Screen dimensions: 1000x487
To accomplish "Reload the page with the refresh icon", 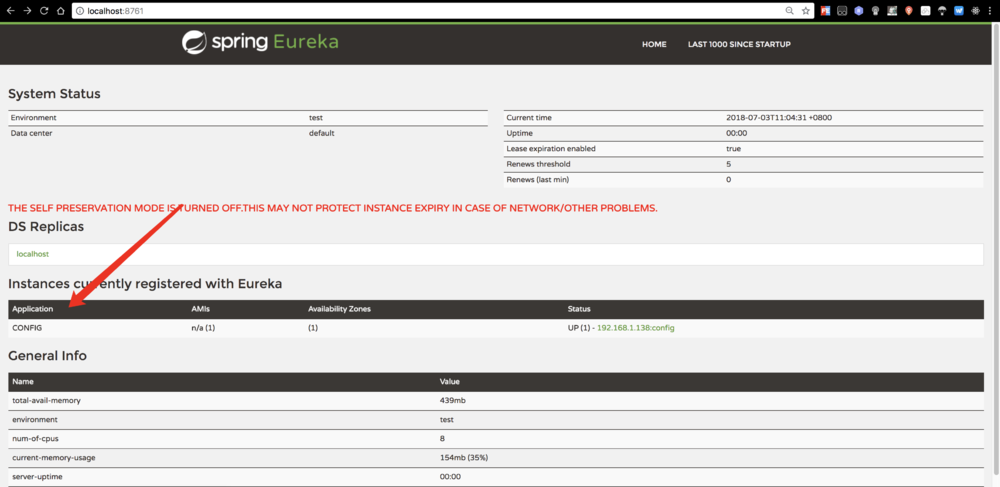I will (44, 11).
